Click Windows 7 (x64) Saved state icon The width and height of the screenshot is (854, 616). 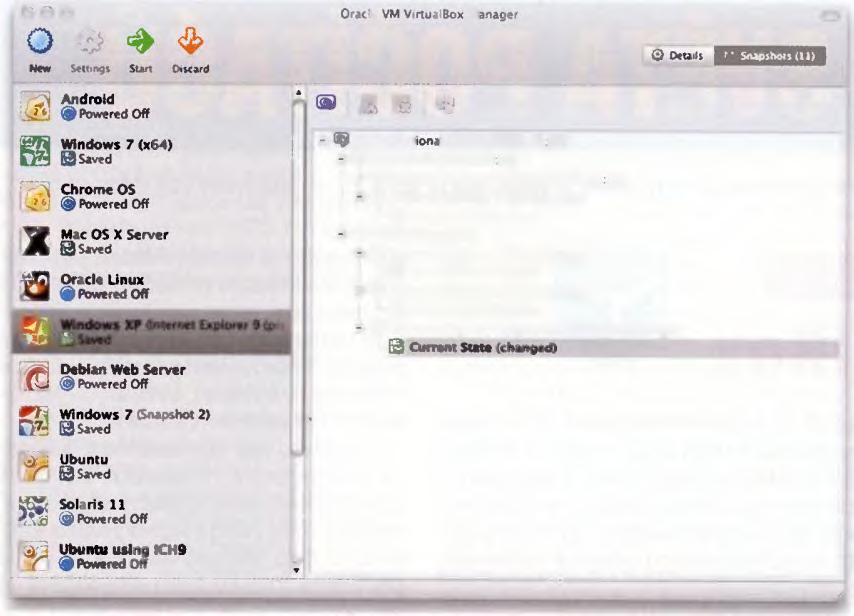pos(68,159)
